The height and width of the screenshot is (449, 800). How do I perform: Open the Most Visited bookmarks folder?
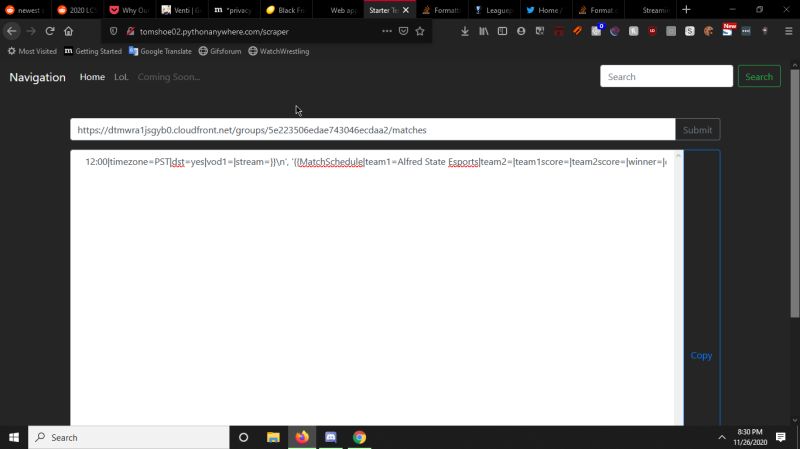[x=32, y=51]
